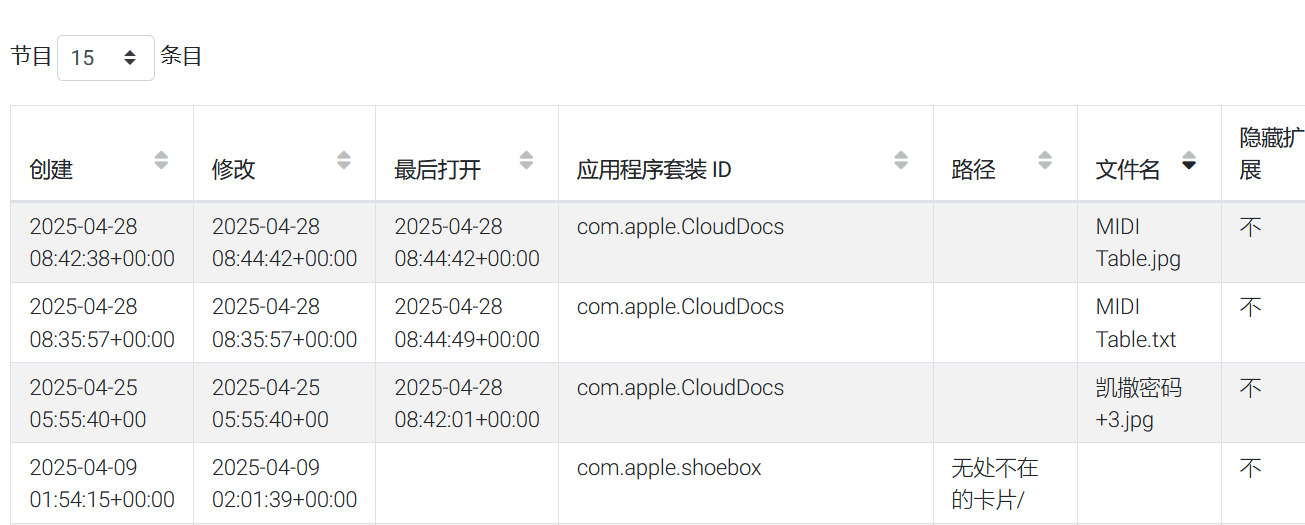
Task: Sort by 应用程序套装 ID column arrows
Action: tap(901, 160)
